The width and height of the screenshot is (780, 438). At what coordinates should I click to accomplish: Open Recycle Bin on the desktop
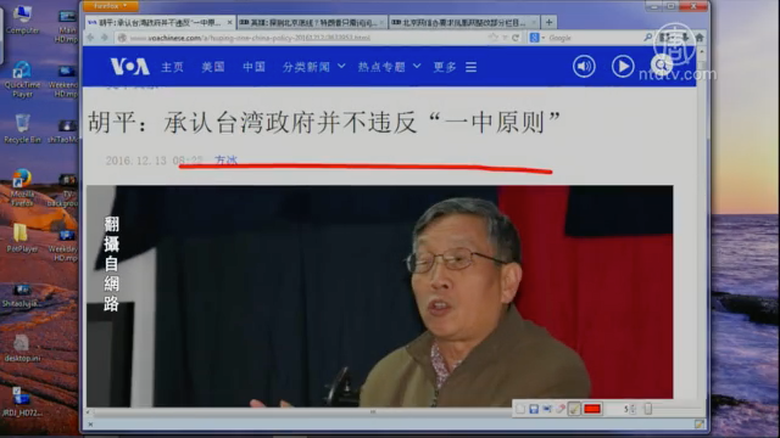click(x=22, y=128)
